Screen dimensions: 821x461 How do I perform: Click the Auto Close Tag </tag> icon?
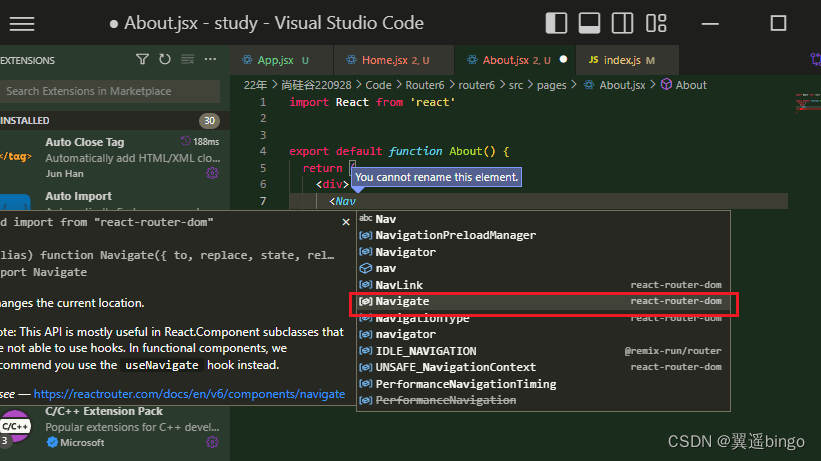click(x=16, y=156)
